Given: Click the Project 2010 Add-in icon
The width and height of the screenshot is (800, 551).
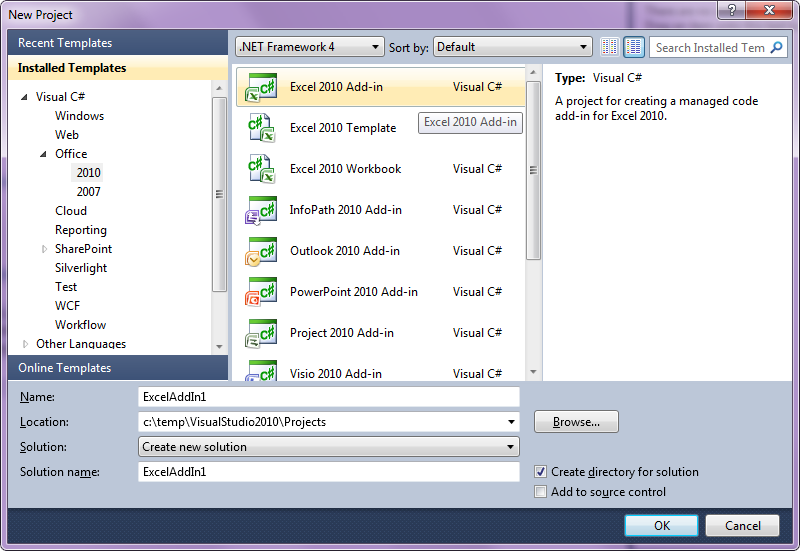Looking at the screenshot, I should [261, 333].
